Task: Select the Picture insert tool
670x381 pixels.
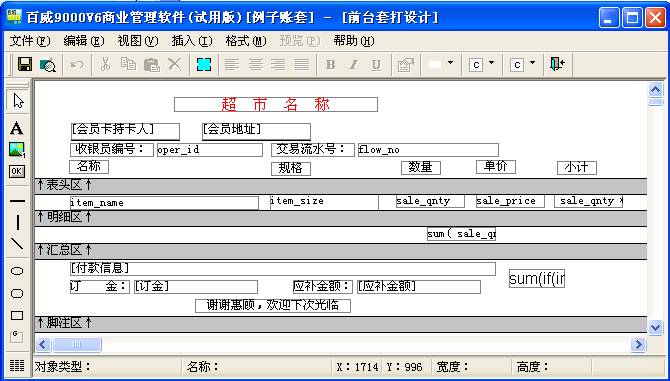Action: (17, 149)
